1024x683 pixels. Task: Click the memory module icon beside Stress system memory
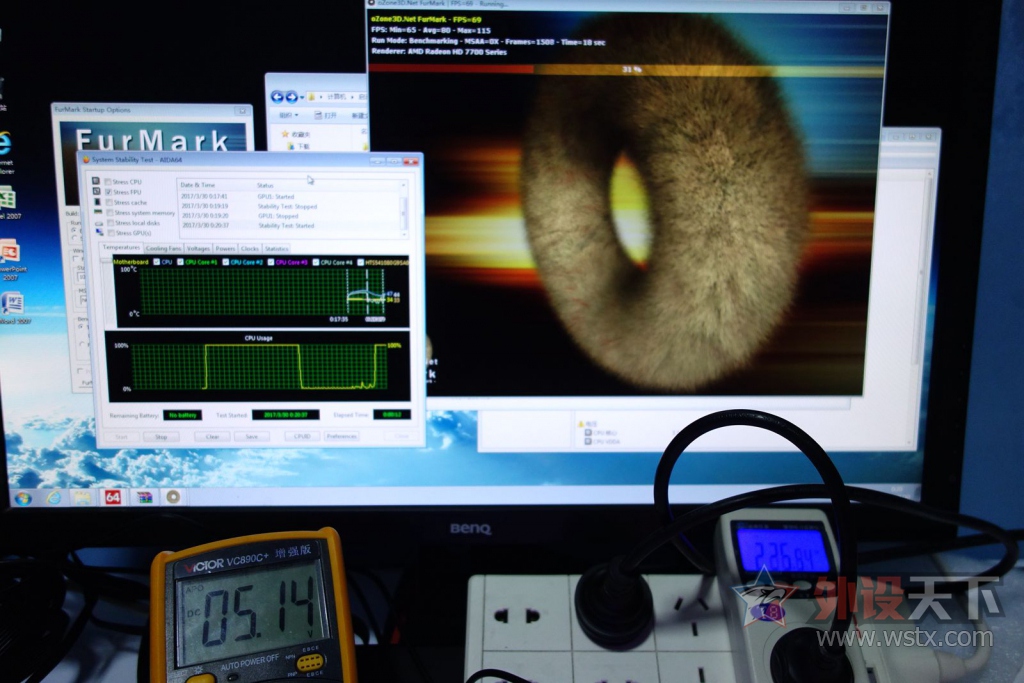98,212
